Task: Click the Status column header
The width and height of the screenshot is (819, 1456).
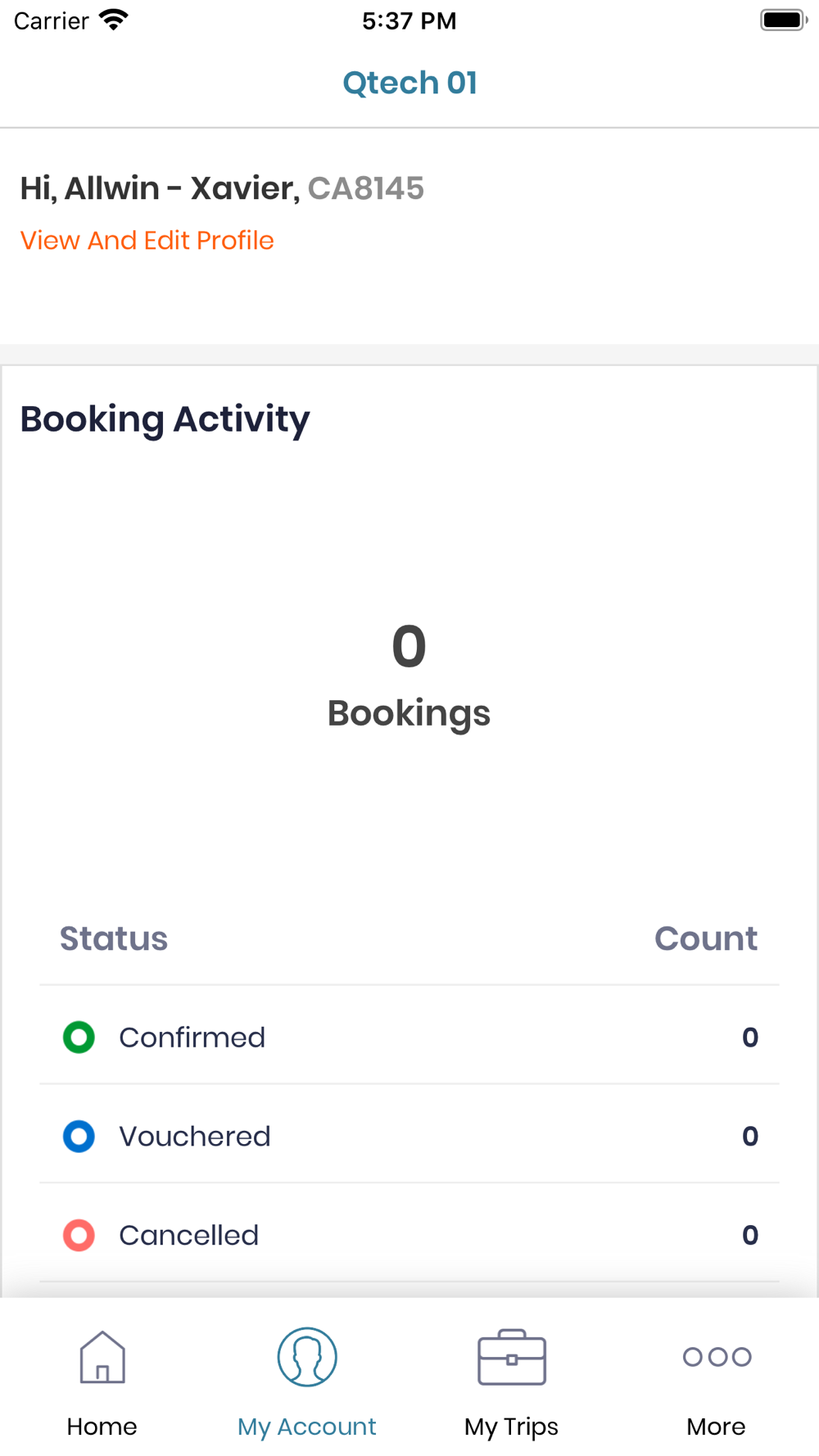Action: point(114,938)
